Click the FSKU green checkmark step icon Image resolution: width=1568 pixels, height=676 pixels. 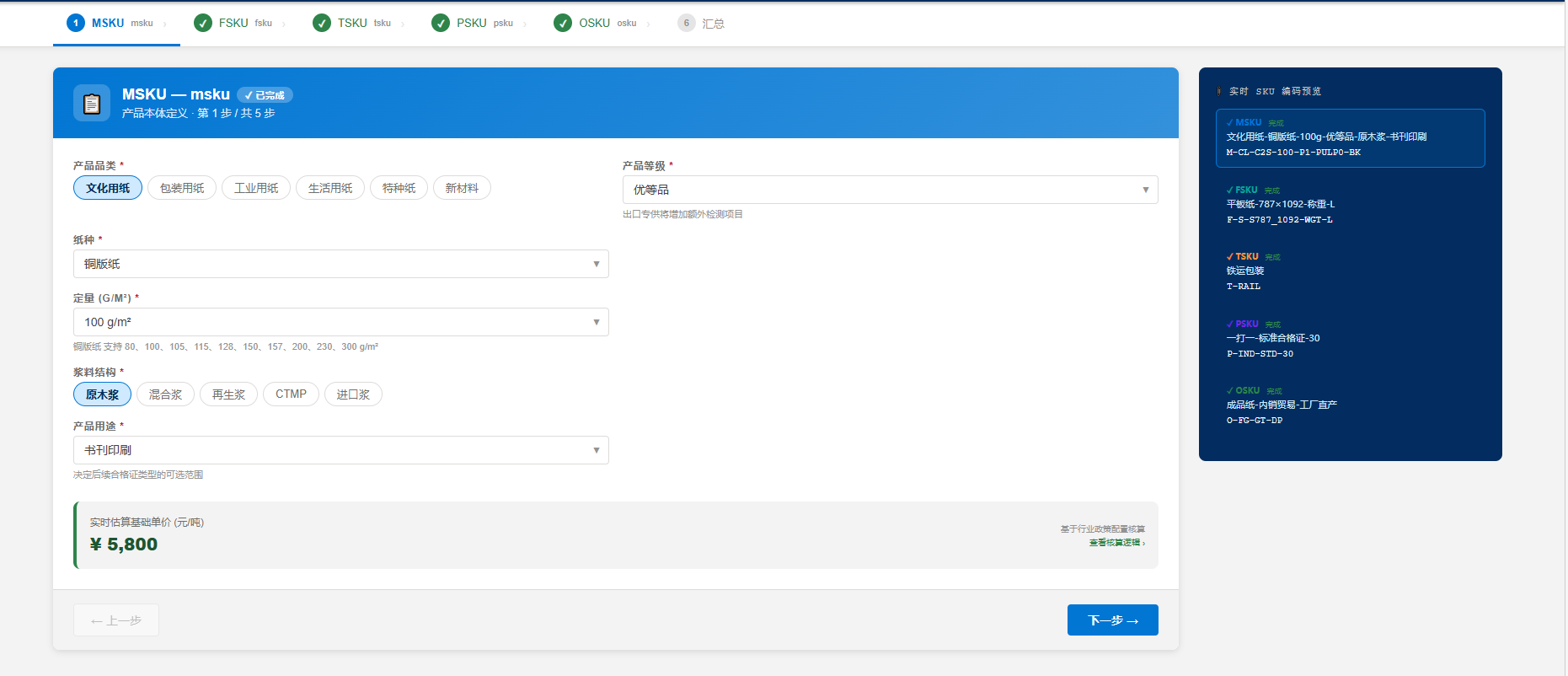203,23
